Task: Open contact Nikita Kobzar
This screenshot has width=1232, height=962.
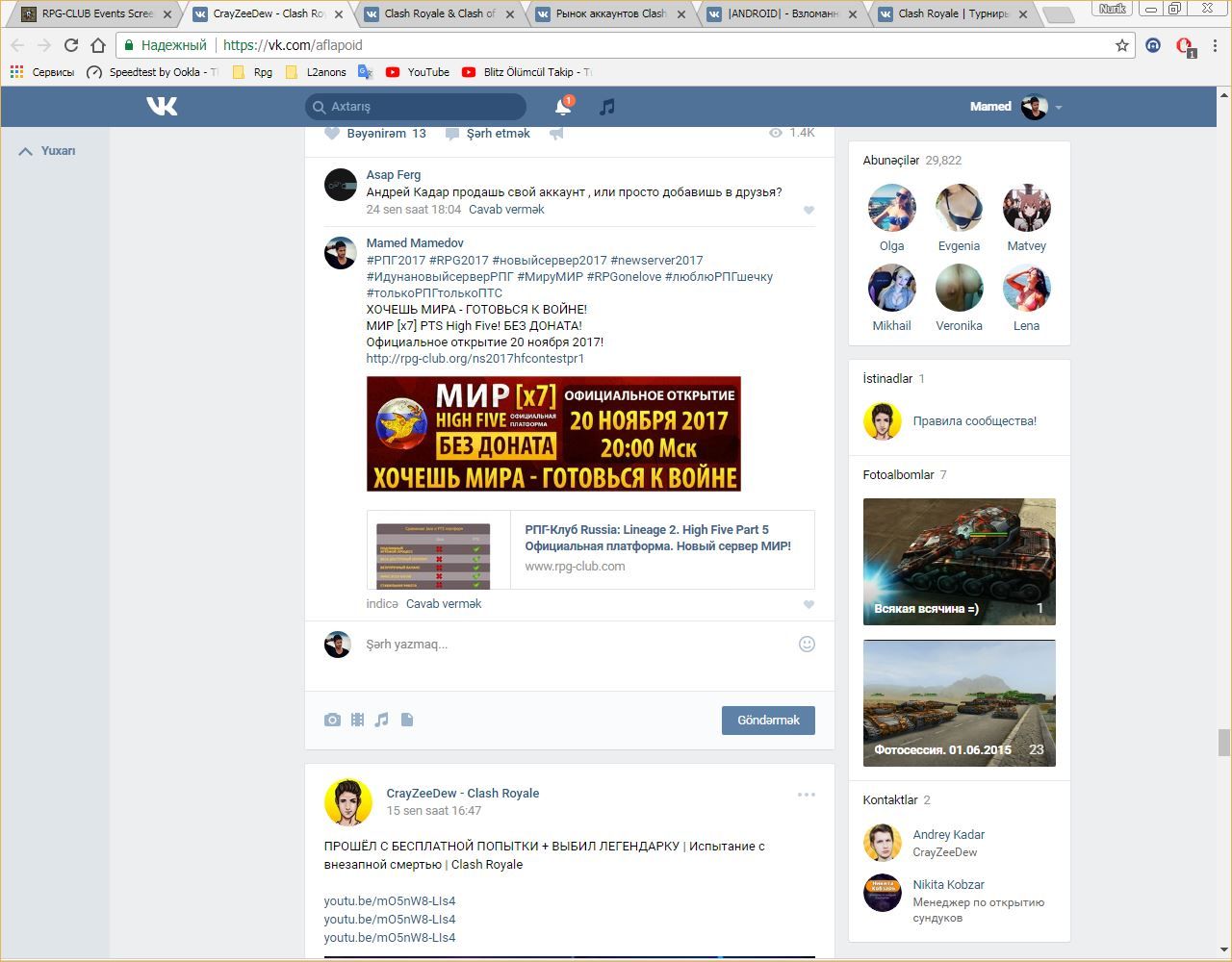Action: [x=948, y=885]
